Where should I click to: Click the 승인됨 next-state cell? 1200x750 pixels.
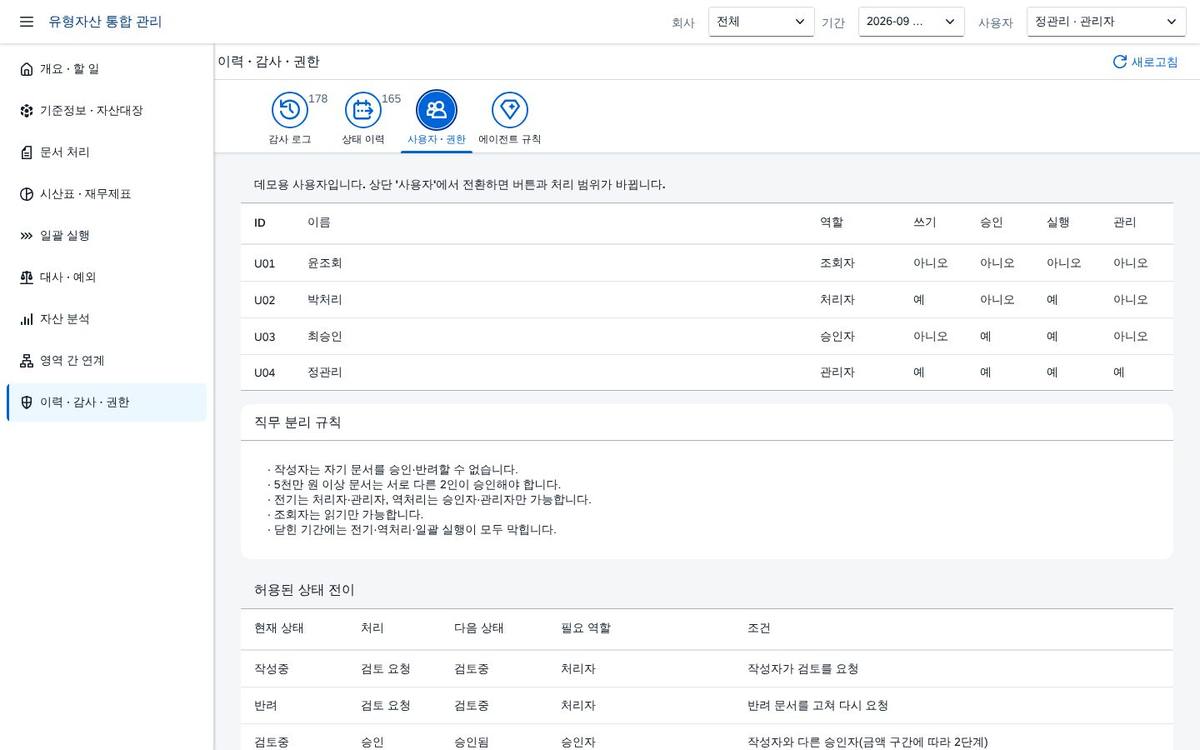click(x=472, y=742)
